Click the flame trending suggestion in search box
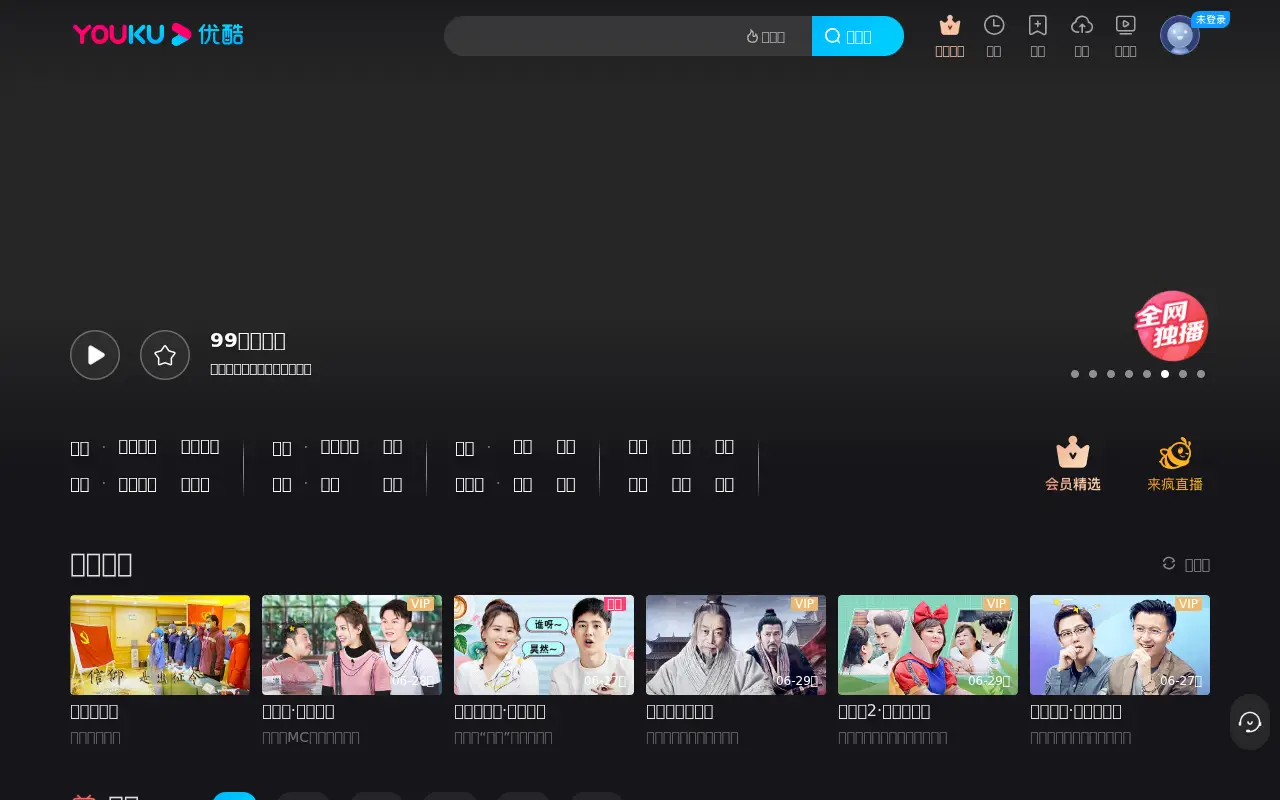The image size is (1280, 800). pos(766,37)
